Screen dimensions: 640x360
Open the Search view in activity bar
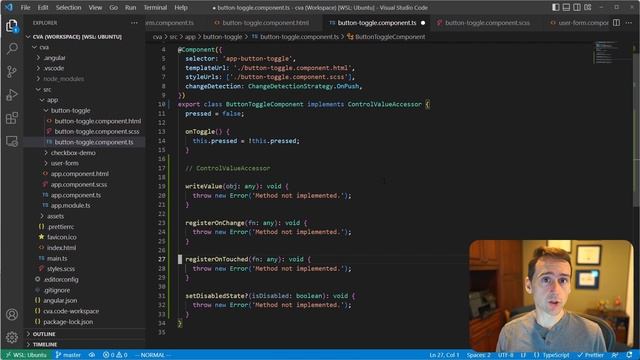point(12,49)
